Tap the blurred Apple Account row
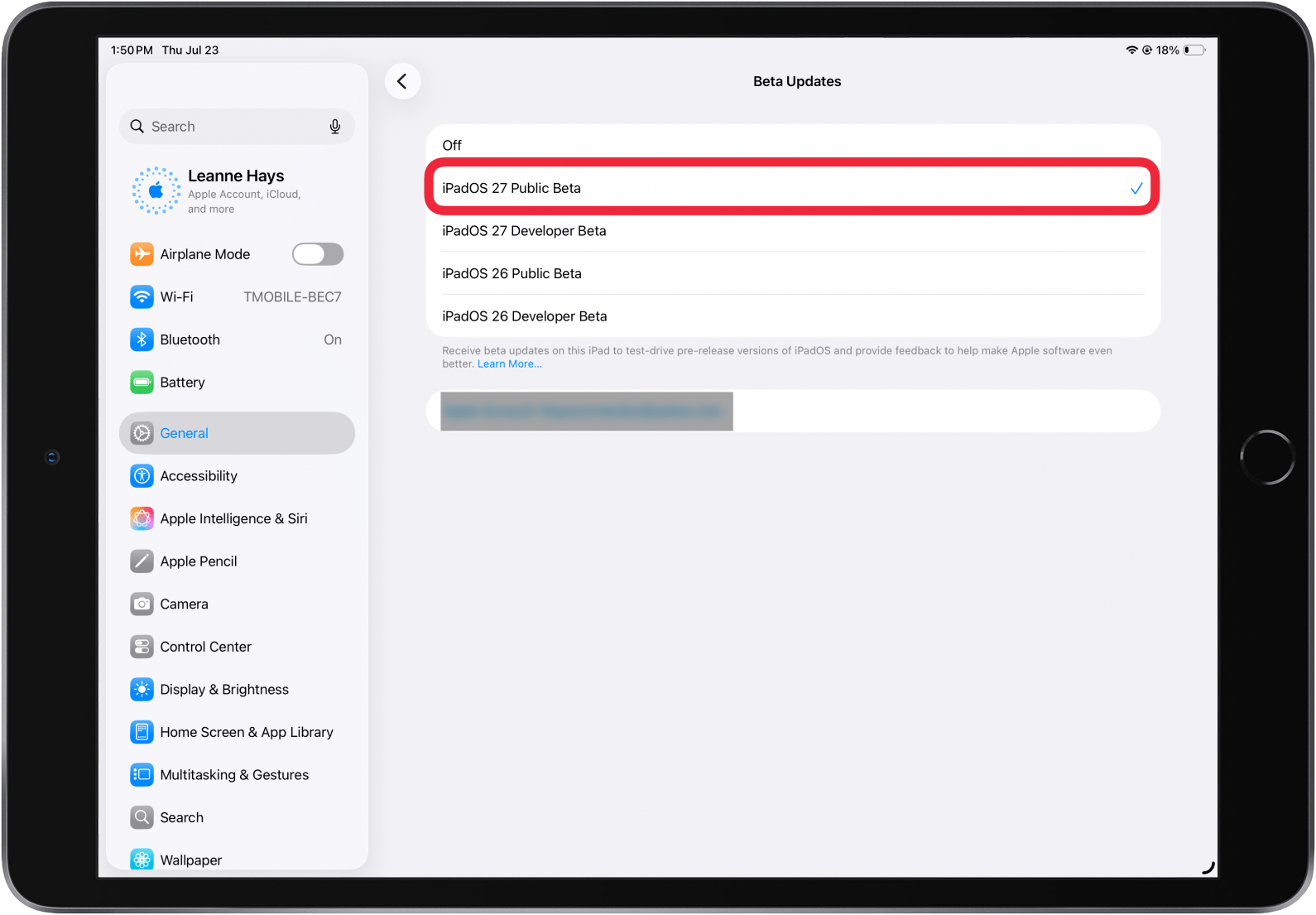This screenshot has height=915, width=1316. [793, 412]
